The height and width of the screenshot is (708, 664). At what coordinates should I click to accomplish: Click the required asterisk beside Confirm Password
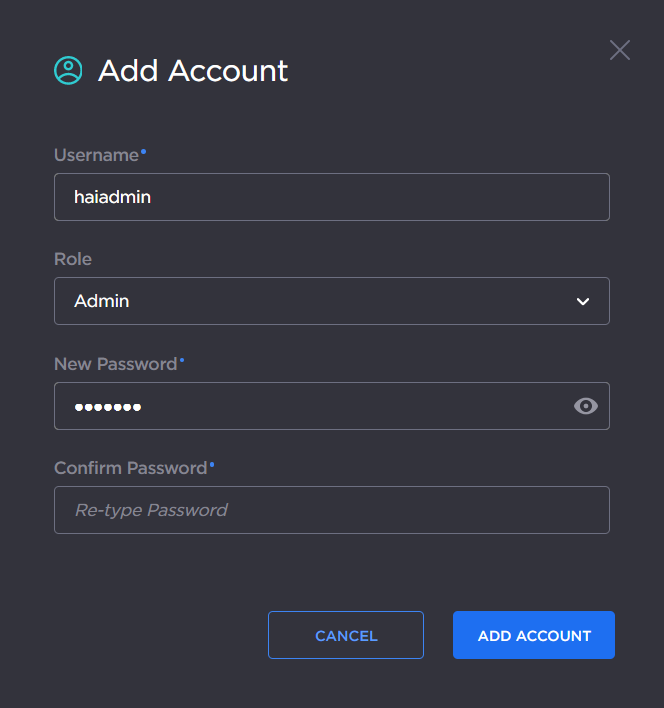coord(212,465)
